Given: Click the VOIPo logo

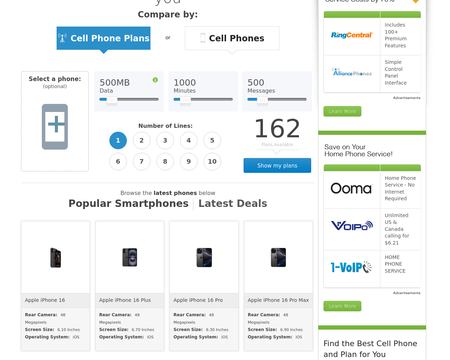Looking at the screenshot, I should coord(352,226).
